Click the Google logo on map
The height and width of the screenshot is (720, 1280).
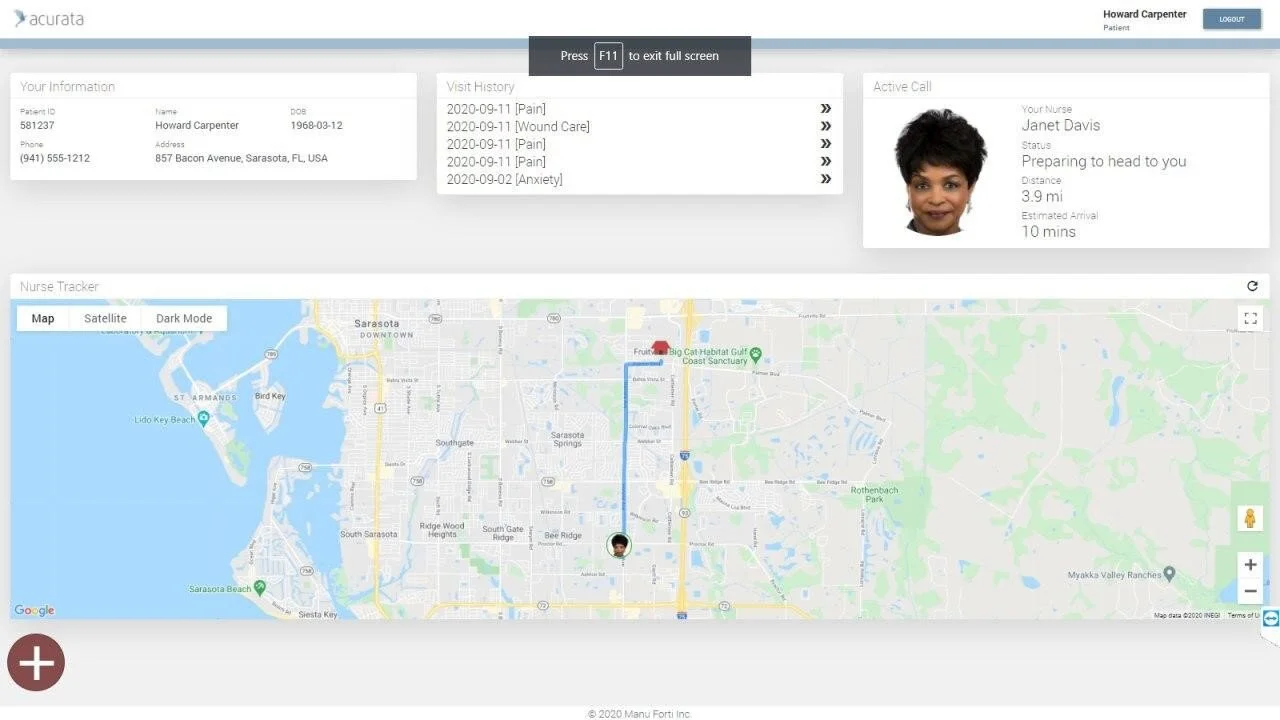click(x=34, y=610)
